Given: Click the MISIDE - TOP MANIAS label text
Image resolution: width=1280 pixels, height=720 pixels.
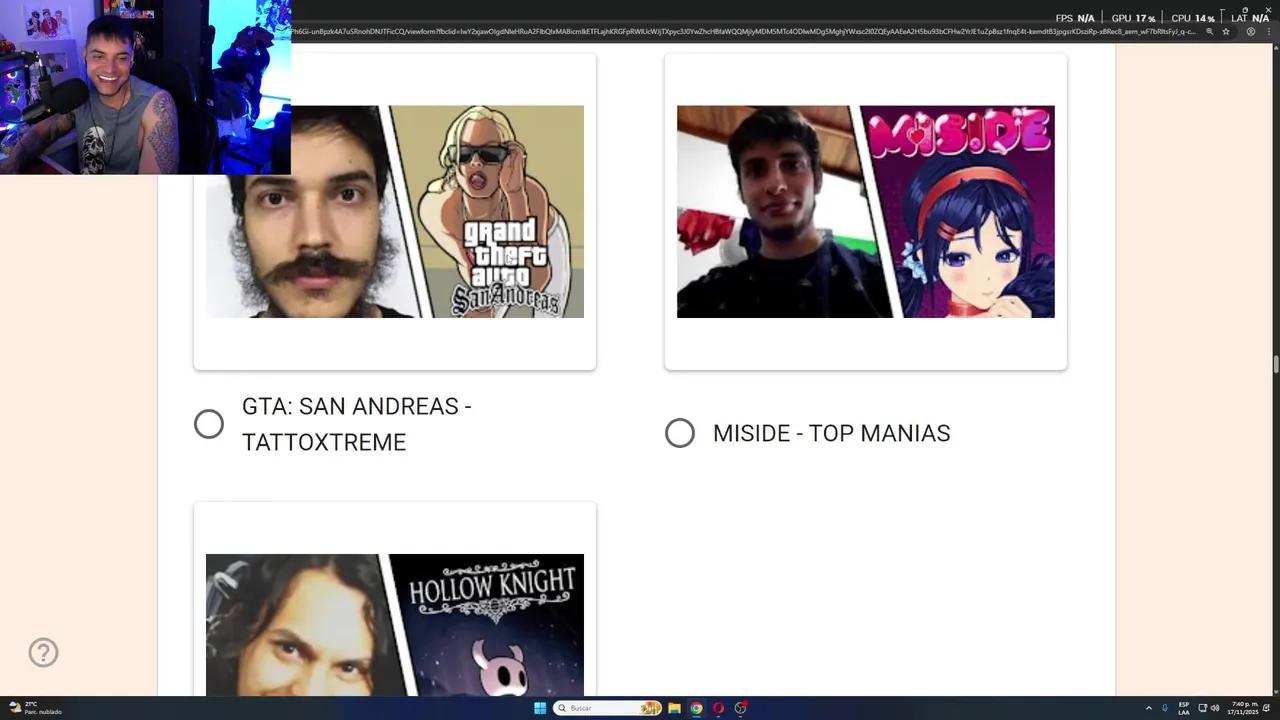Looking at the screenshot, I should [832, 433].
